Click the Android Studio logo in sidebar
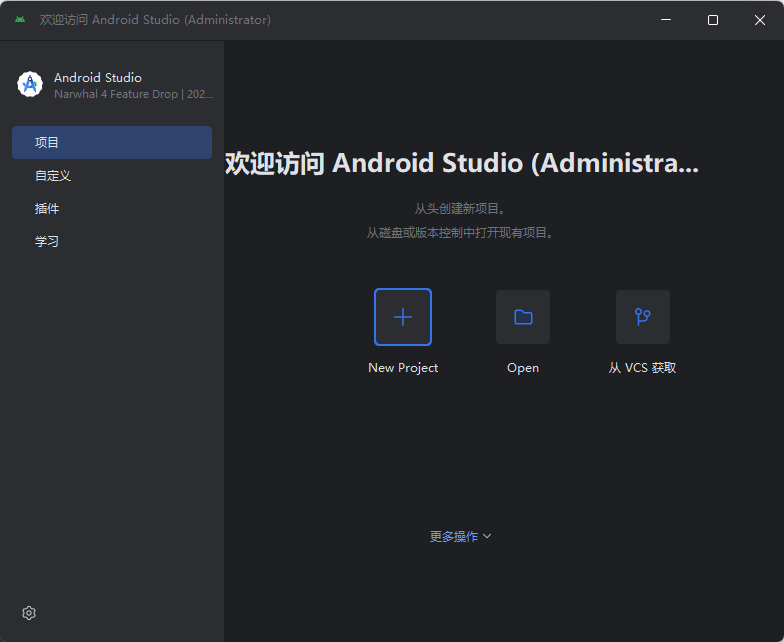784x642 pixels. pos(30,85)
